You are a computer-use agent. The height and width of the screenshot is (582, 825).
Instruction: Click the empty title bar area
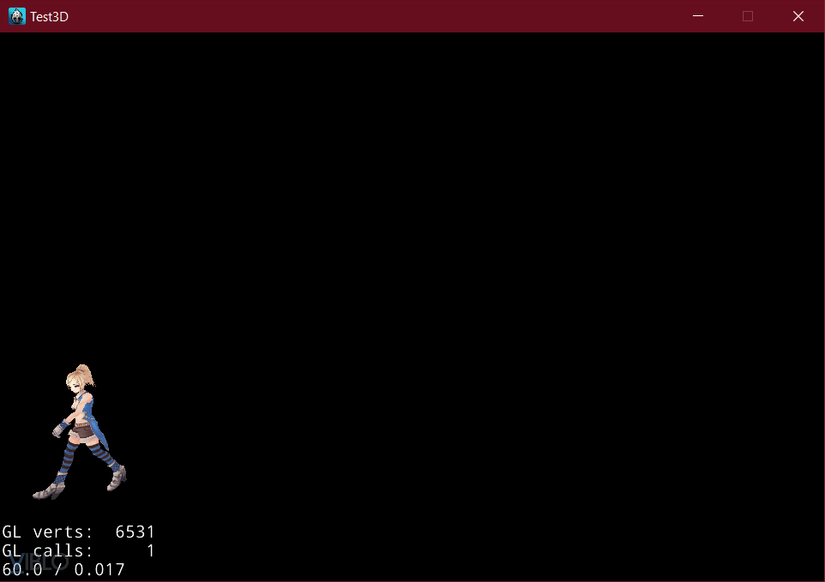coord(368,16)
